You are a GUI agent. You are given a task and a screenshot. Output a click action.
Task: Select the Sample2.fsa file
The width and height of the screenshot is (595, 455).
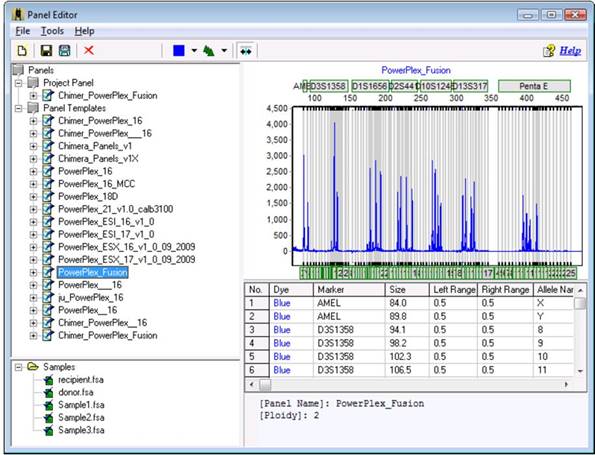[x=81, y=417]
